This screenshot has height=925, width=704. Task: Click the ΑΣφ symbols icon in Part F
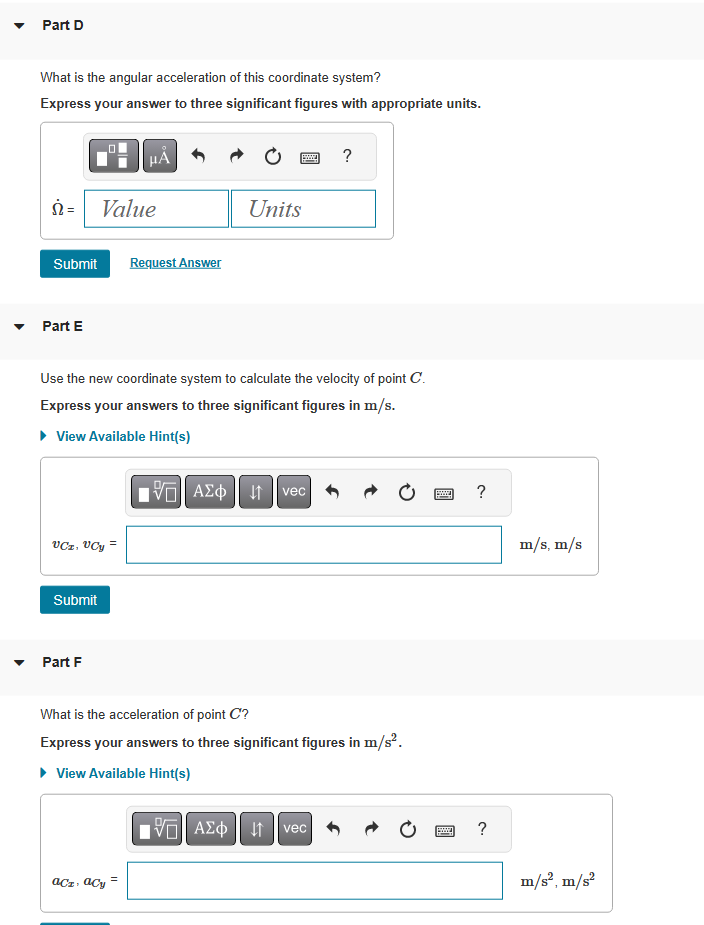(x=210, y=828)
